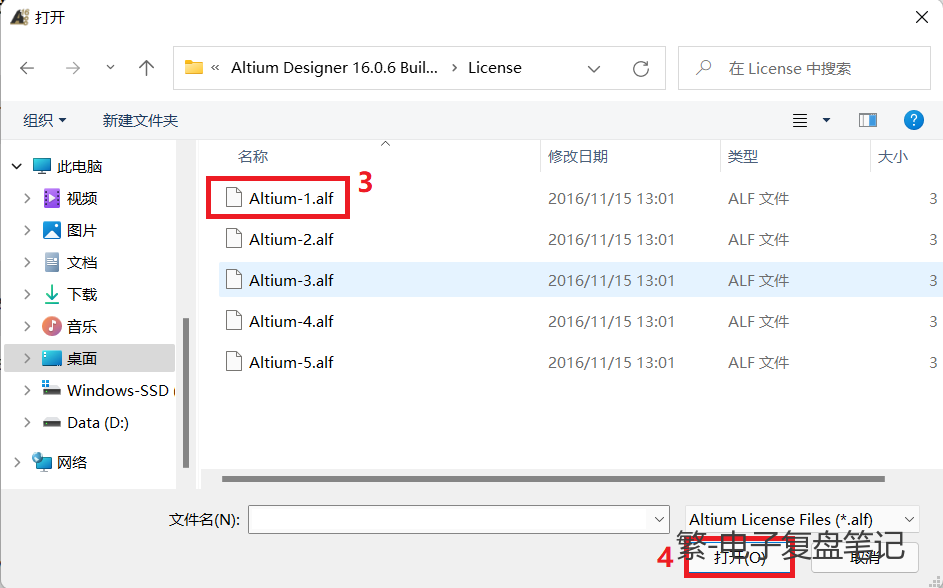
Task: Select the Altium-3.alf file
Action: click(291, 280)
